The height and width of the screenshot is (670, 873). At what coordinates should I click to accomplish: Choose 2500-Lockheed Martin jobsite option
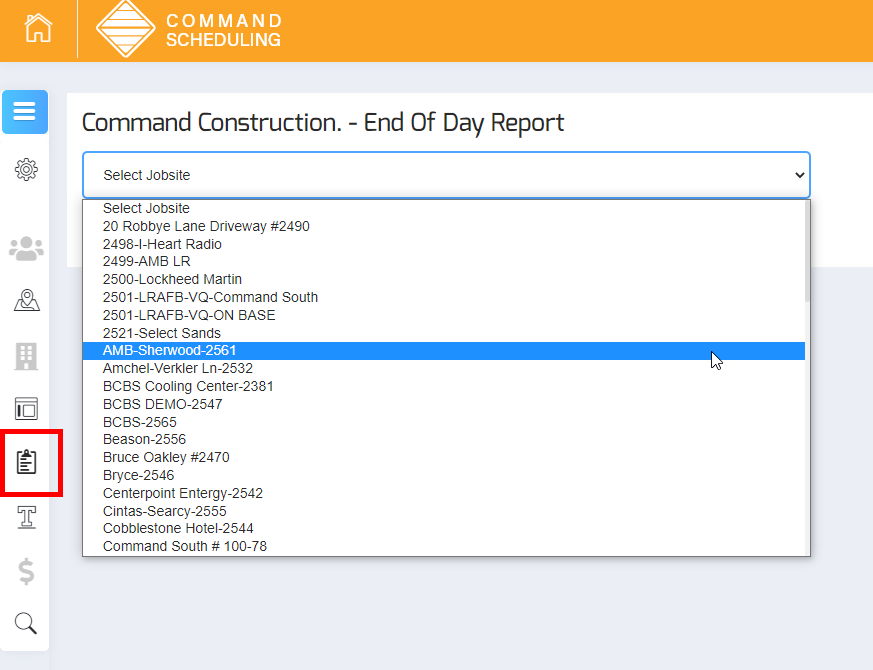(x=172, y=280)
